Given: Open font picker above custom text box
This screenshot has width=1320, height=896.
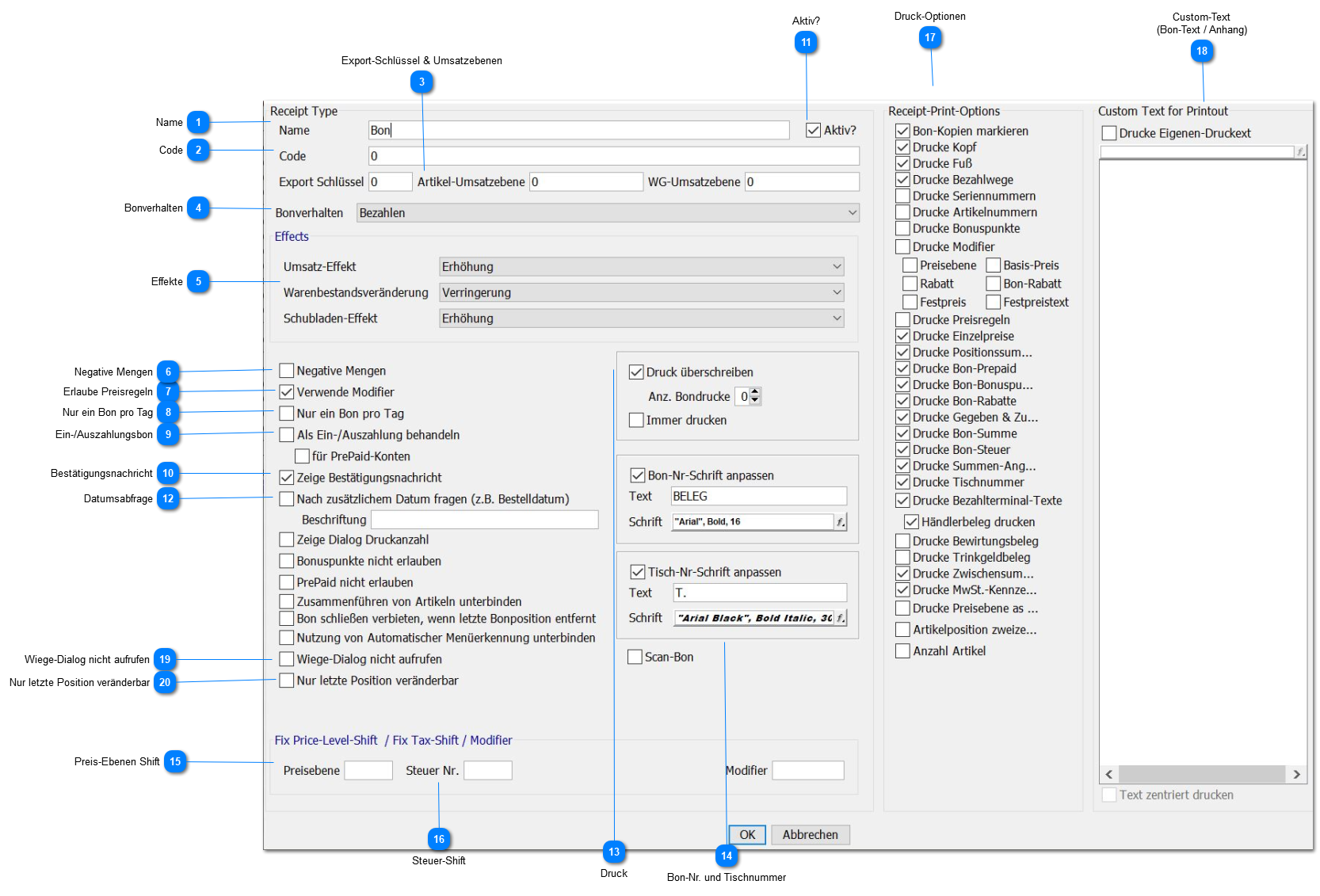Looking at the screenshot, I should pos(1300,151).
